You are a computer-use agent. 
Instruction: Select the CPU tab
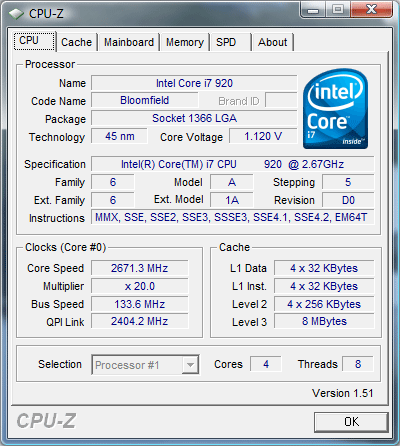pos(34,41)
